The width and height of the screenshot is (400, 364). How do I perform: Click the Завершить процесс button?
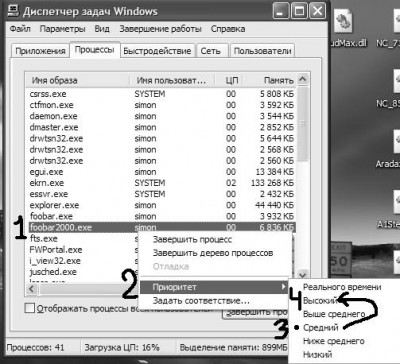pyautogui.click(x=256, y=312)
